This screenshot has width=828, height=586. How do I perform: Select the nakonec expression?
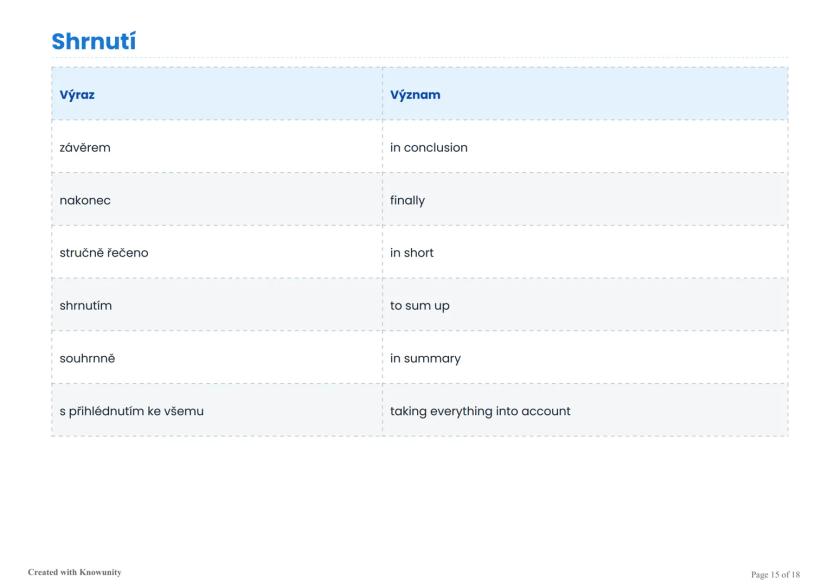pyautogui.click(x=85, y=200)
